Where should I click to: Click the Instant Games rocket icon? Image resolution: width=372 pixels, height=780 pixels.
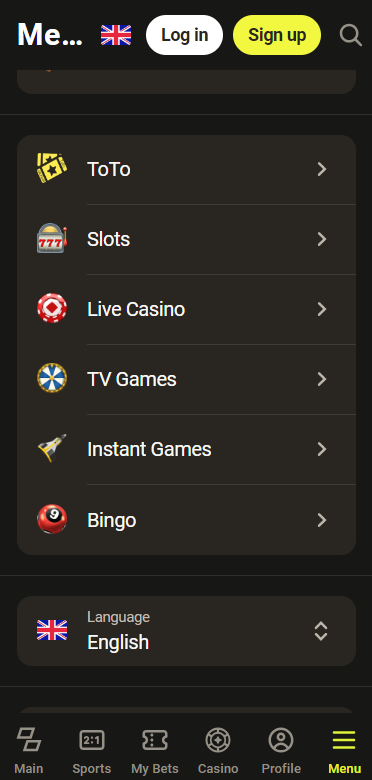click(x=52, y=449)
